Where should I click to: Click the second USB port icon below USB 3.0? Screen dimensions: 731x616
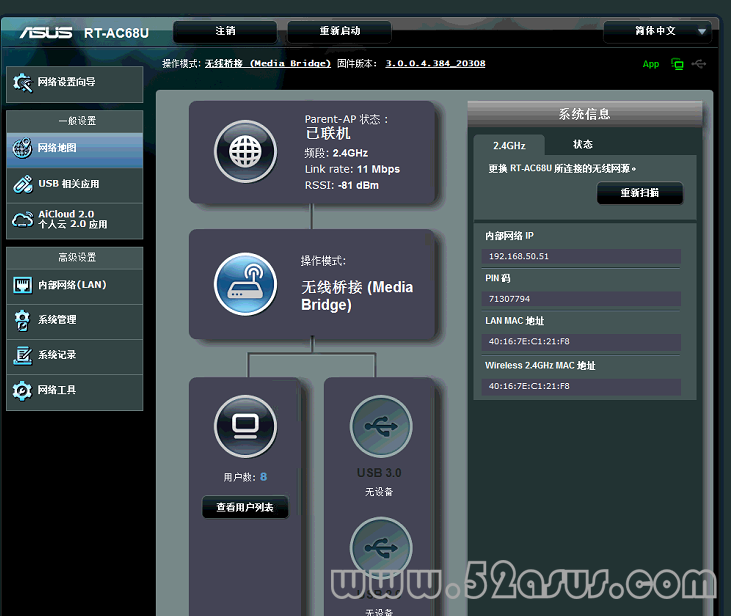coord(381,548)
